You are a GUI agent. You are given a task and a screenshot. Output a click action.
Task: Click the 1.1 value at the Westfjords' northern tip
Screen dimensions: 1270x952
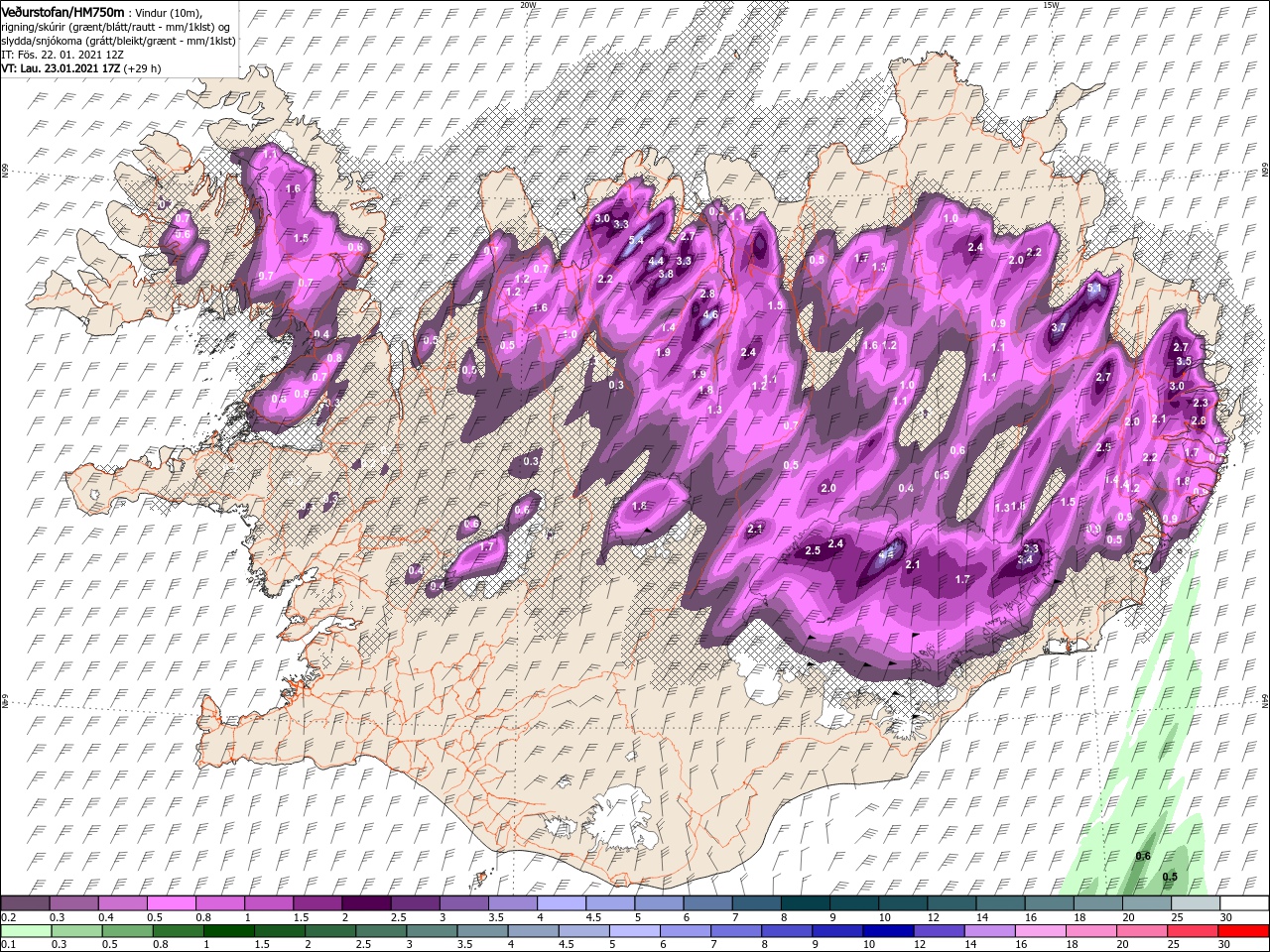270,155
